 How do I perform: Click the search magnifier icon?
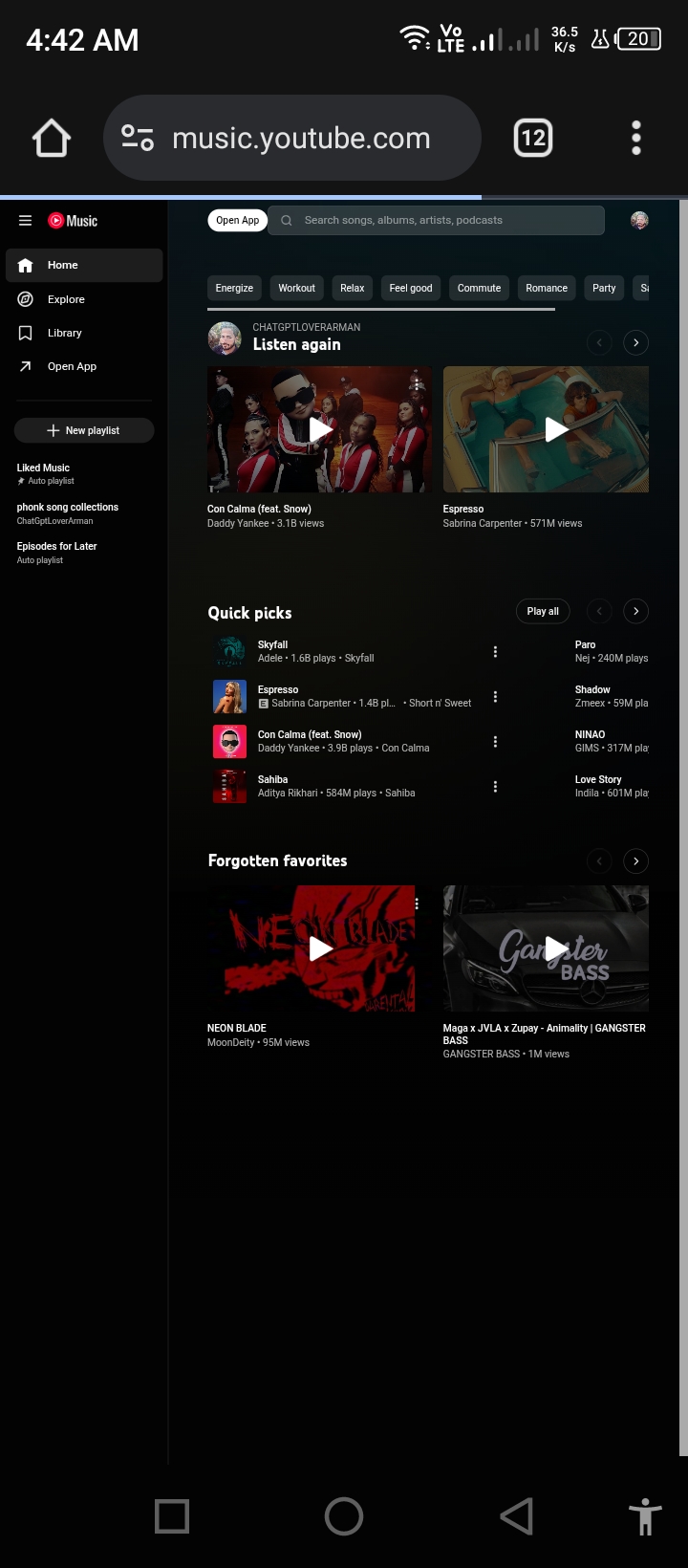(x=287, y=220)
